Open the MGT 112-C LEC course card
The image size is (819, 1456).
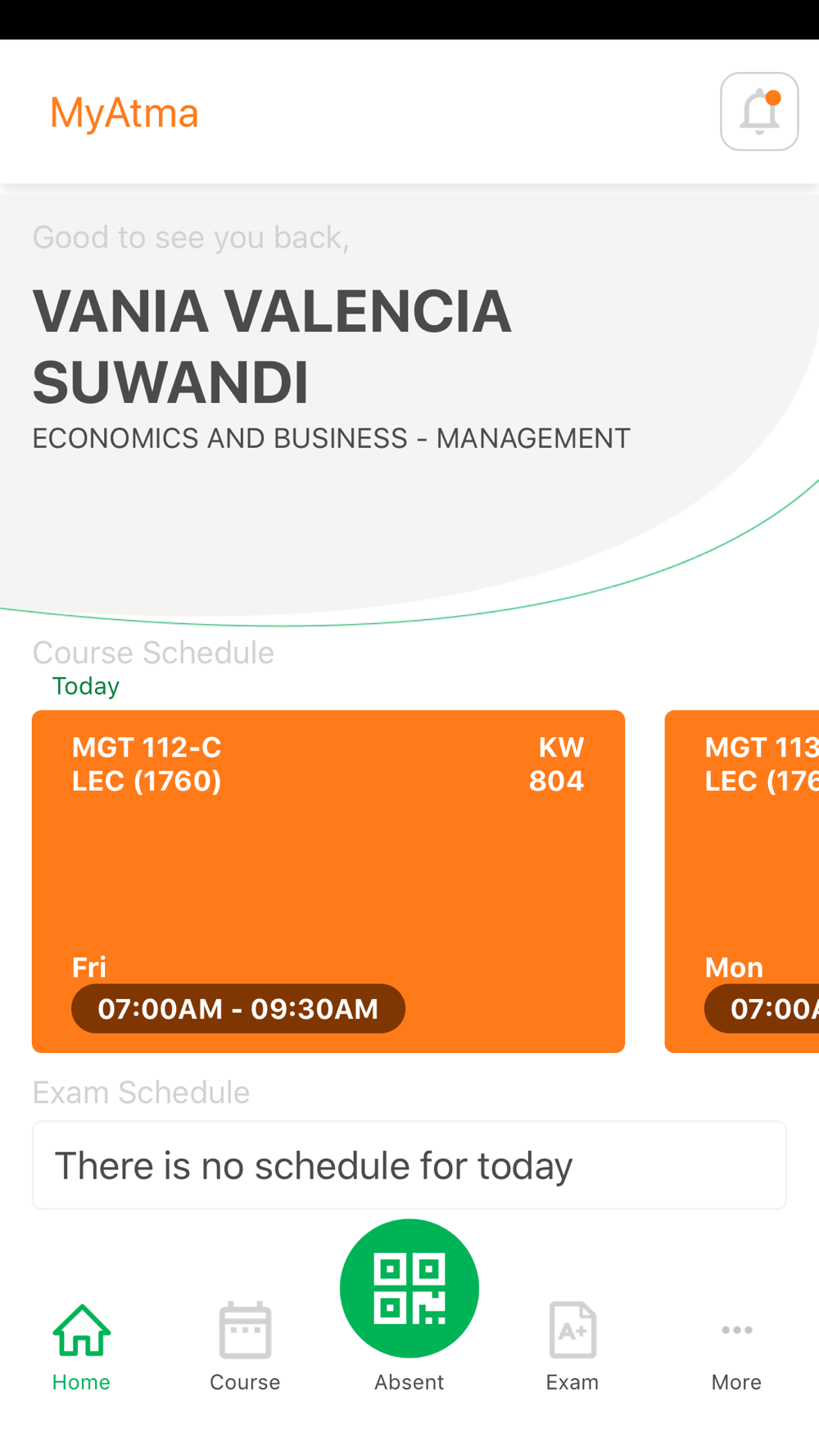pyautogui.click(x=328, y=881)
